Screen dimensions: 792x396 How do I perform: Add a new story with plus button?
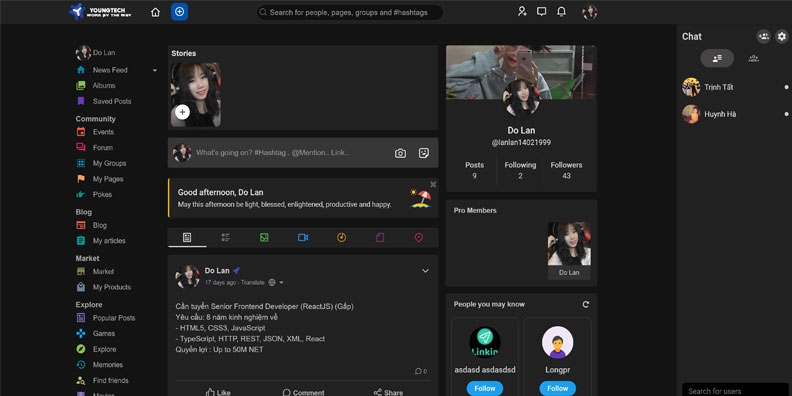pyautogui.click(x=182, y=112)
